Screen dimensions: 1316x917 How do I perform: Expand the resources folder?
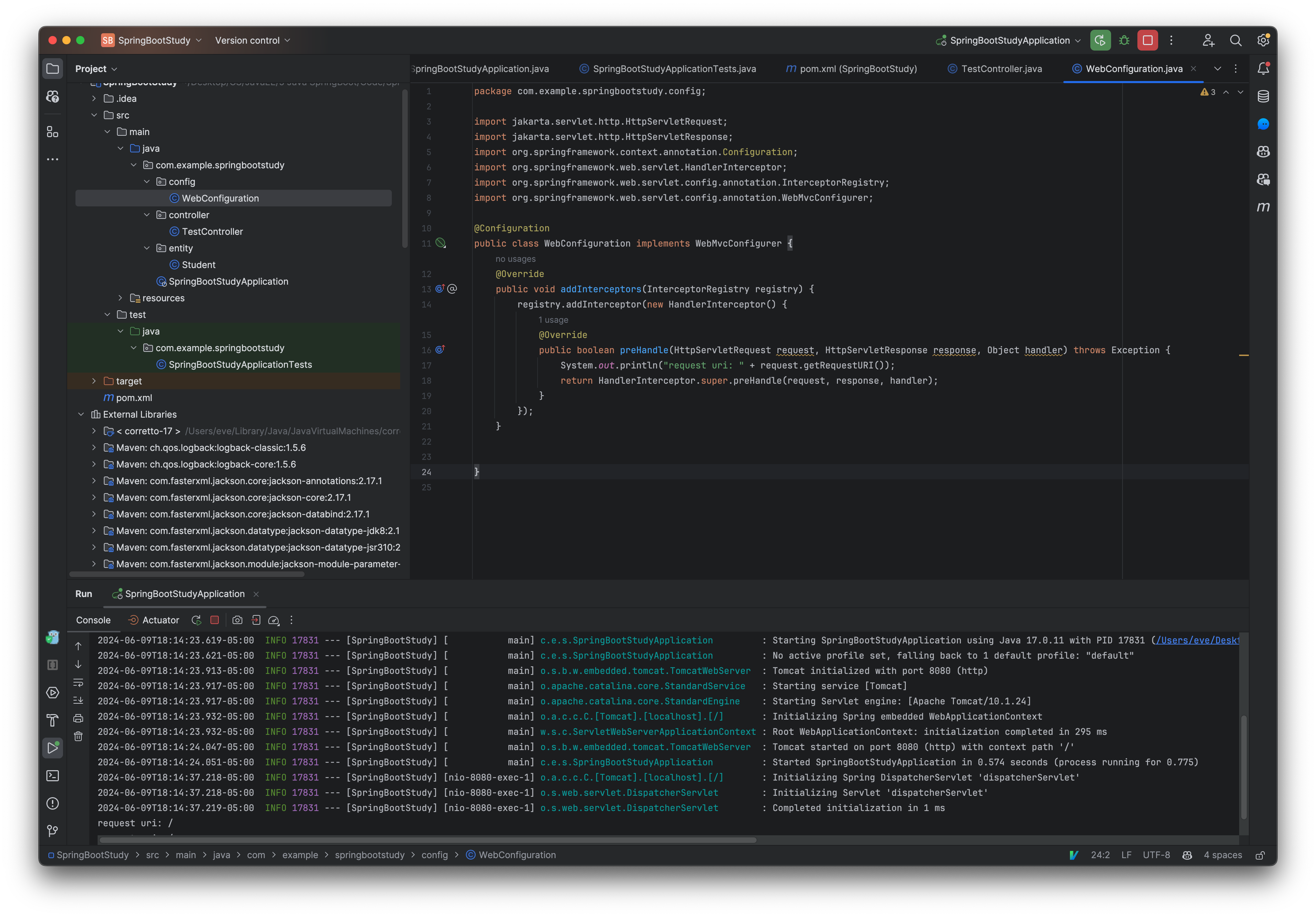click(x=120, y=298)
